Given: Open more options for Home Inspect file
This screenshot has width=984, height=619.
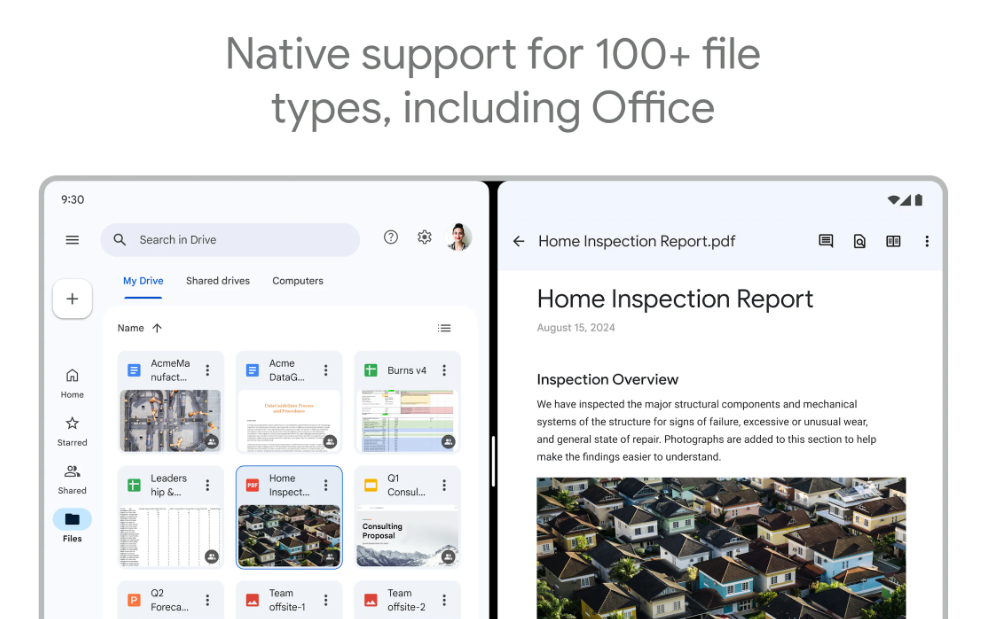Looking at the screenshot, I should pos(326,485).
